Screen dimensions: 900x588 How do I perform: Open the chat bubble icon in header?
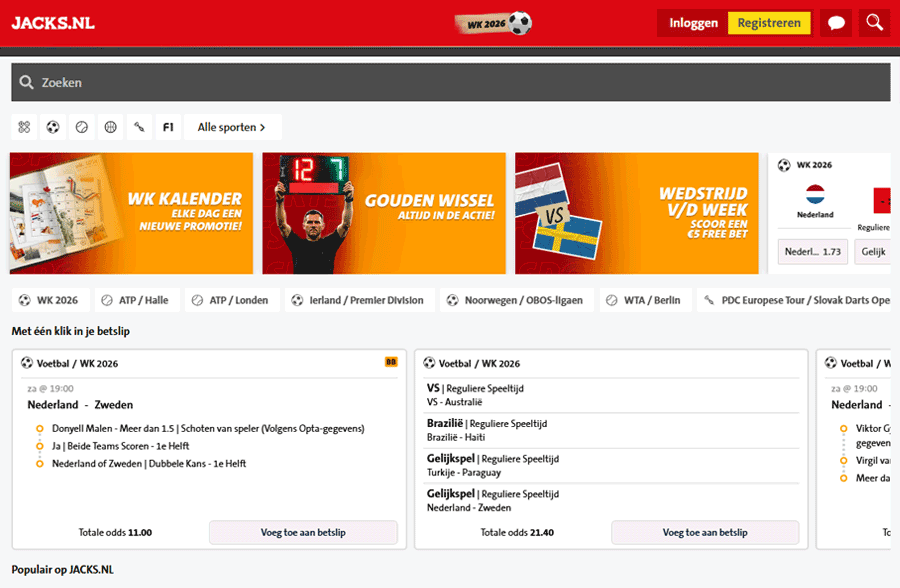coord(836,23)
